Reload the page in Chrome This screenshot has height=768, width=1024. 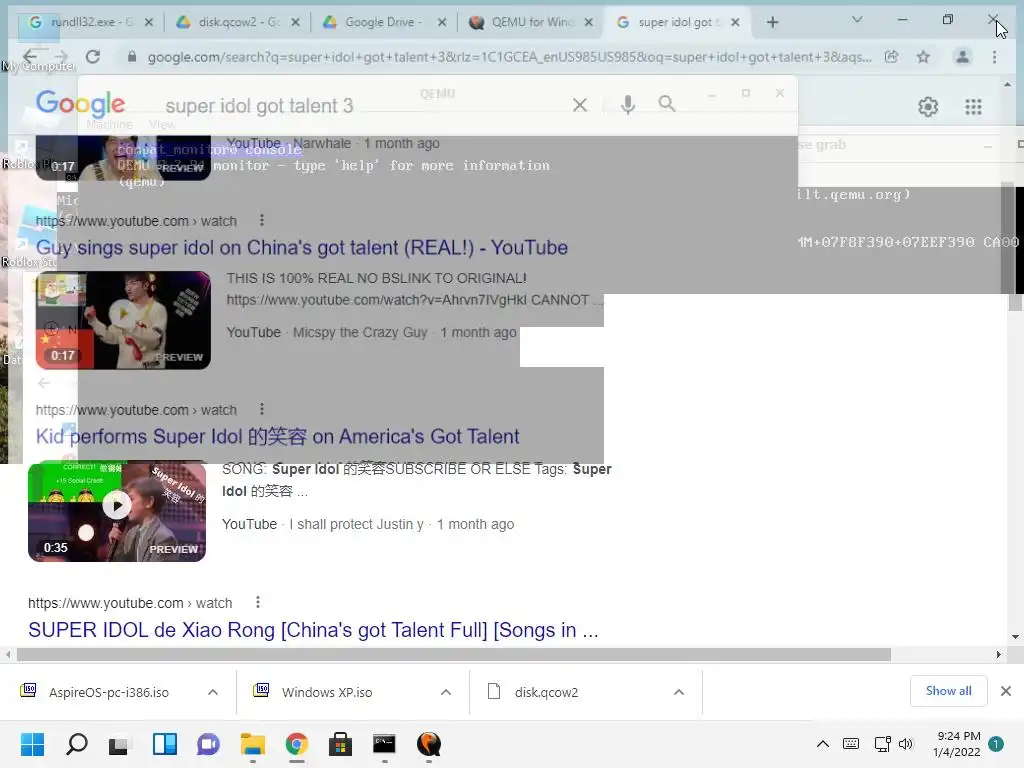point(93,57)
